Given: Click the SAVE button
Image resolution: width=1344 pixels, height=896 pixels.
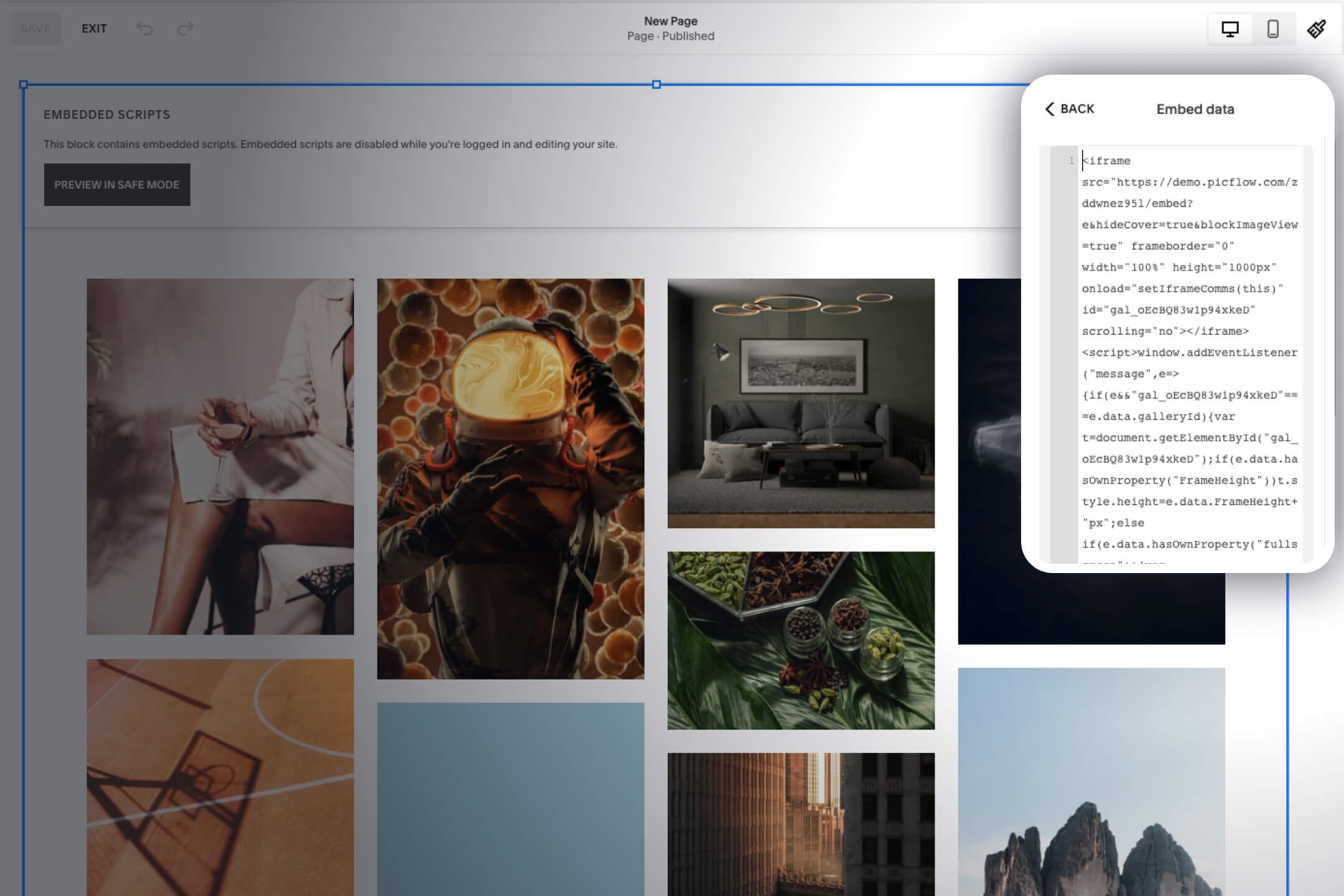Looking at the screenshot, I should 35,28.
